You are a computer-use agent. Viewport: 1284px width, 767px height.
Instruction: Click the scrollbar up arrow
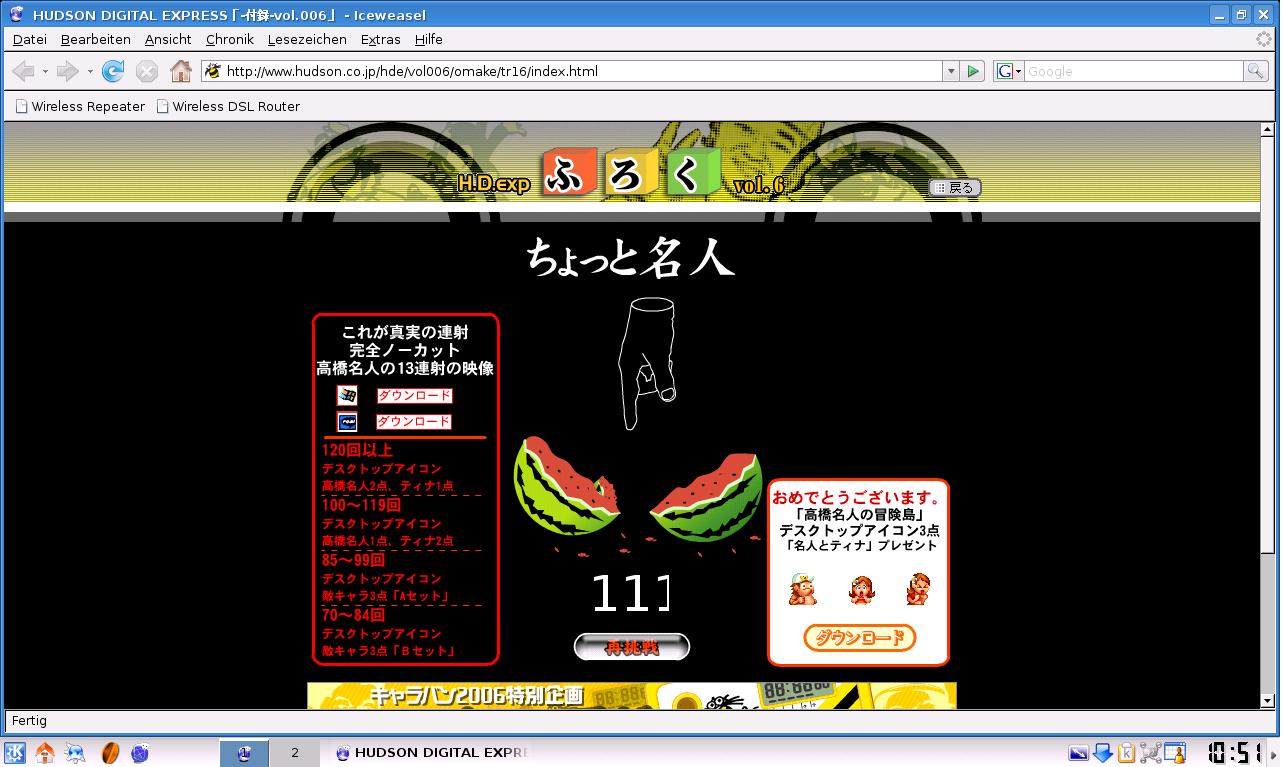click(1268, 129)
